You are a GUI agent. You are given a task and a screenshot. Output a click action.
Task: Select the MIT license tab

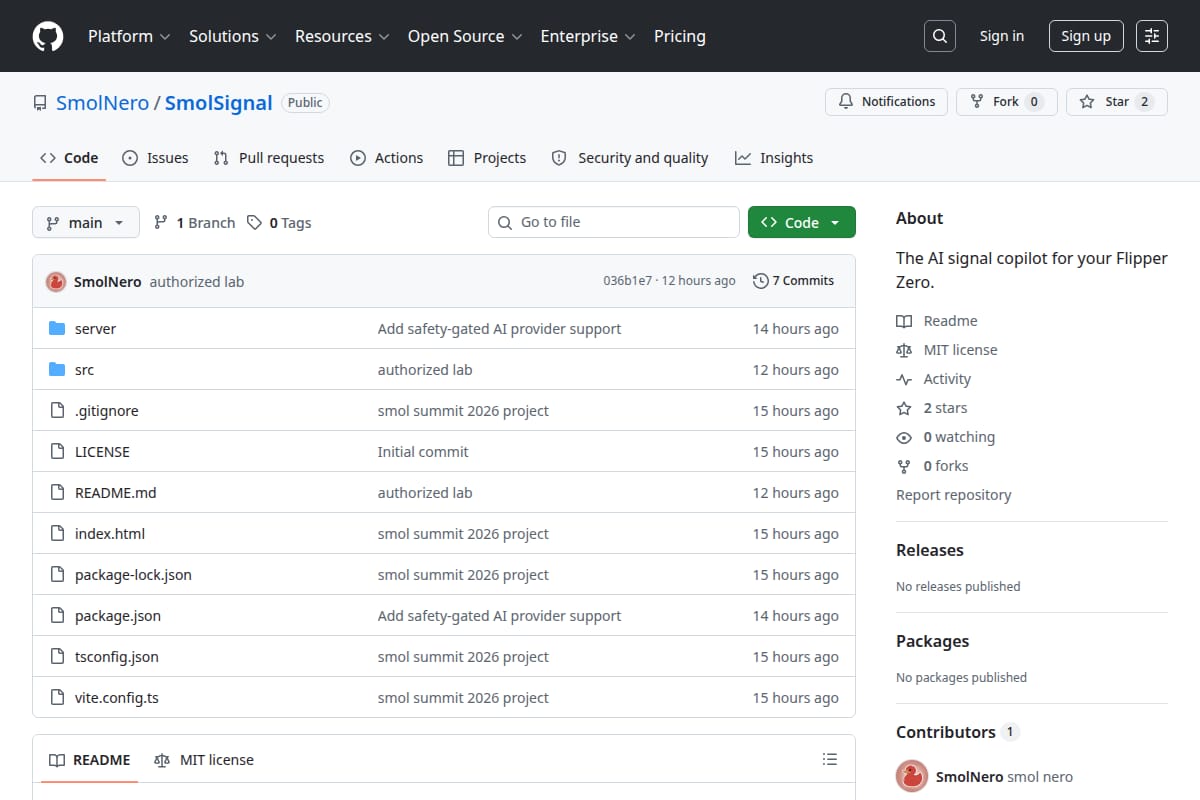coord(204,760)
